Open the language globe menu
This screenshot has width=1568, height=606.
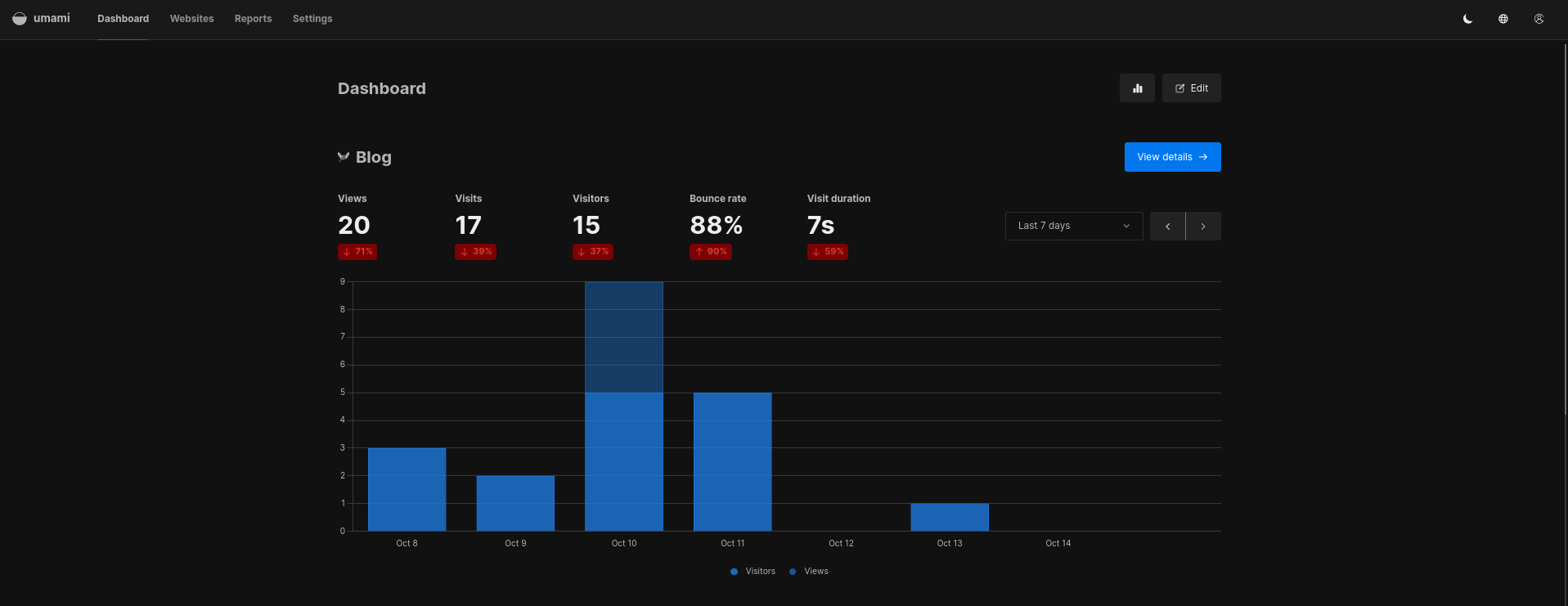[1503, 19]
